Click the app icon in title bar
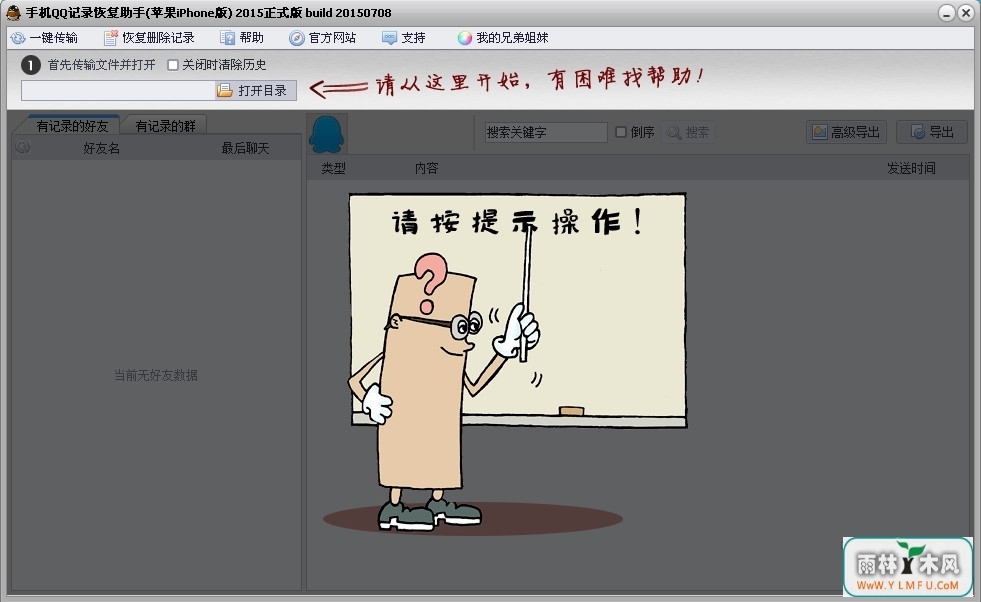This screenshot has width=981, height=602. 13,13
